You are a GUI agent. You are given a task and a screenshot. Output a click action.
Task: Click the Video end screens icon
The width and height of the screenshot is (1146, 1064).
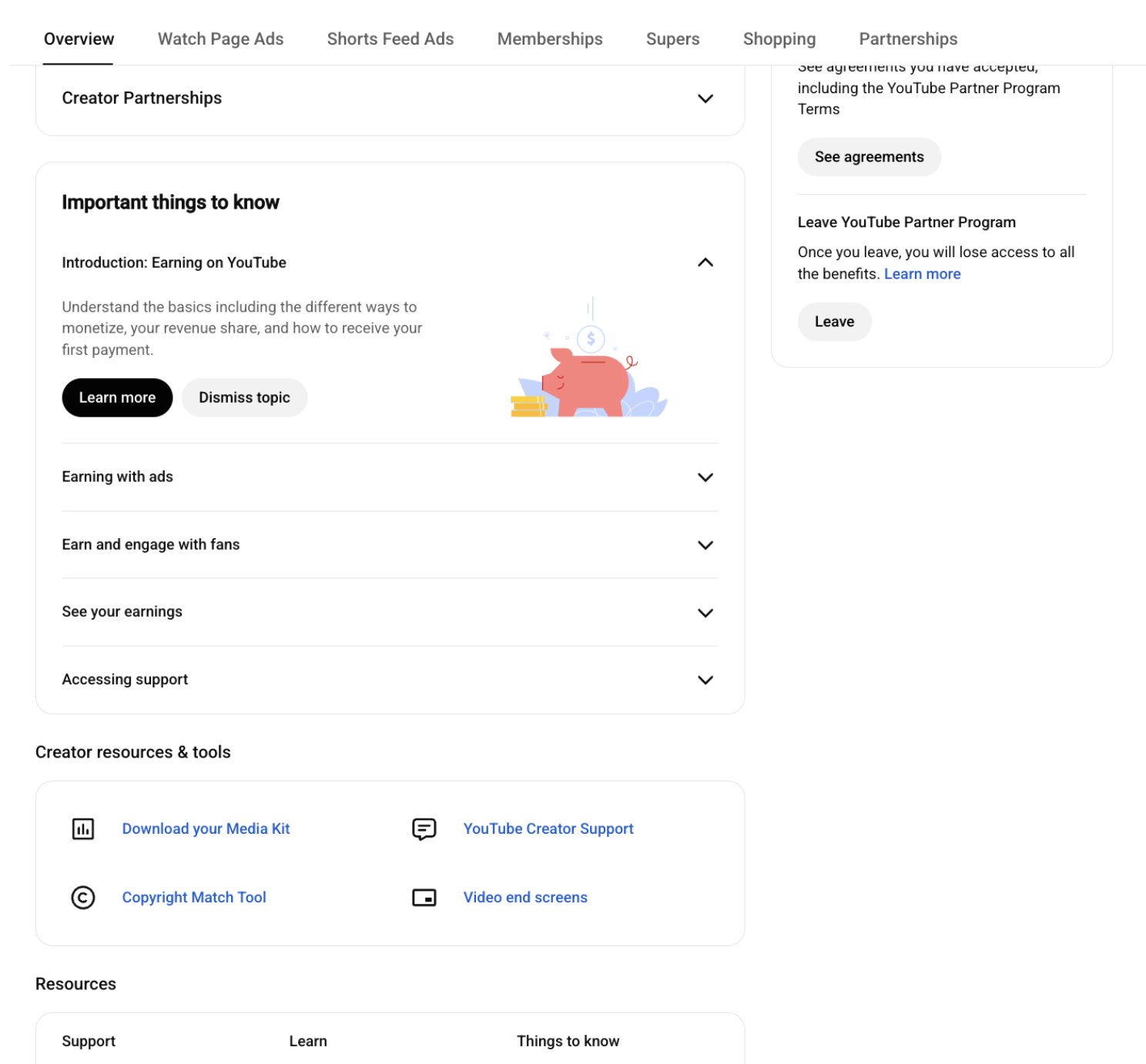pyautogui.click(x=424, y=897)
